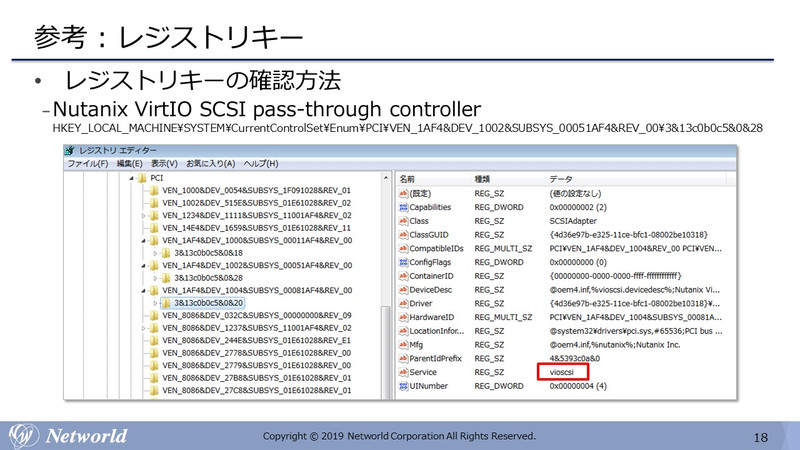
Task: Click folder icon of 3&13c0b0c5&0&28 subkey
Action: click(166, 278)
